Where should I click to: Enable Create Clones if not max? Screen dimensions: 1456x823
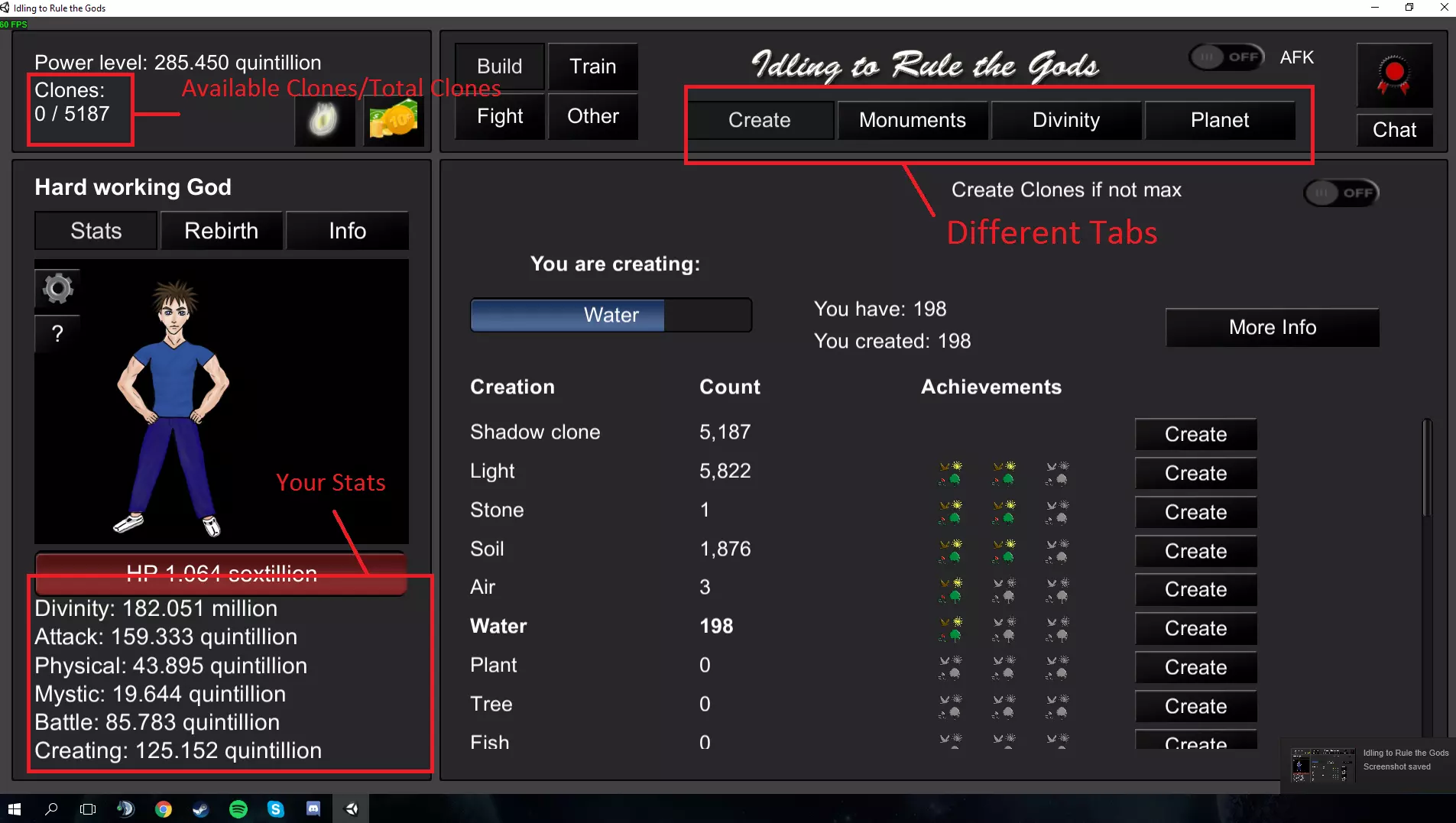coord(1341,193)
